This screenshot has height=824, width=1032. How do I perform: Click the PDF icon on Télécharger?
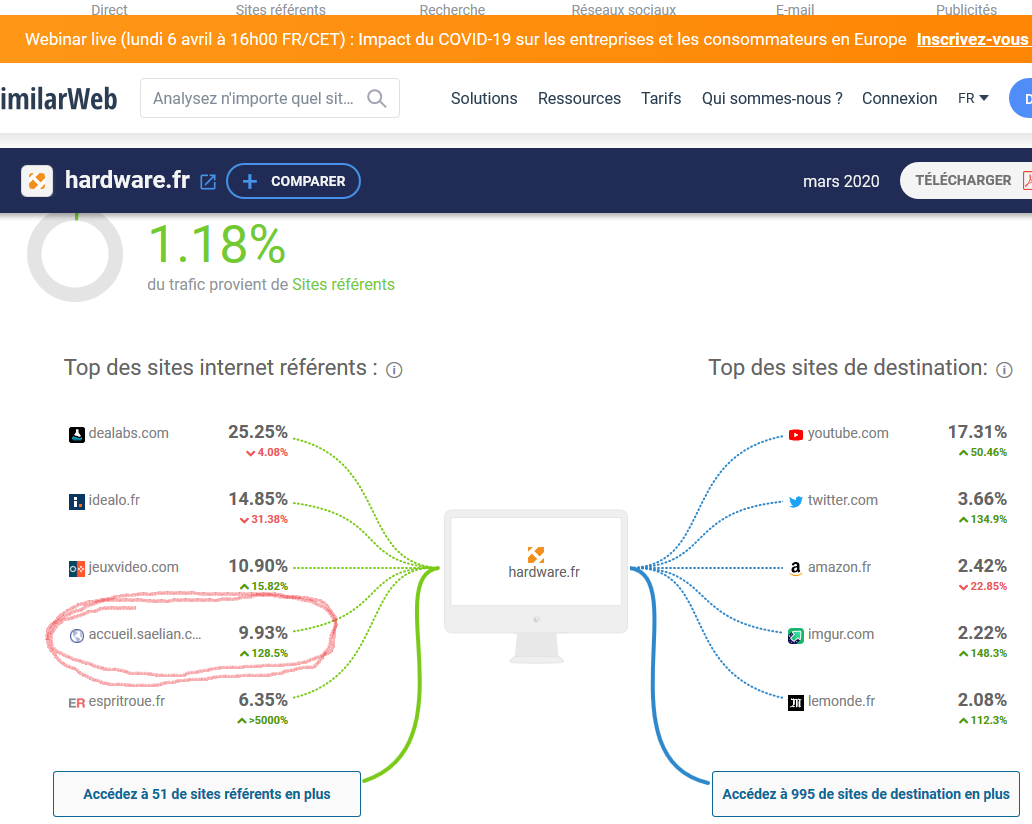coord(1027,180)
